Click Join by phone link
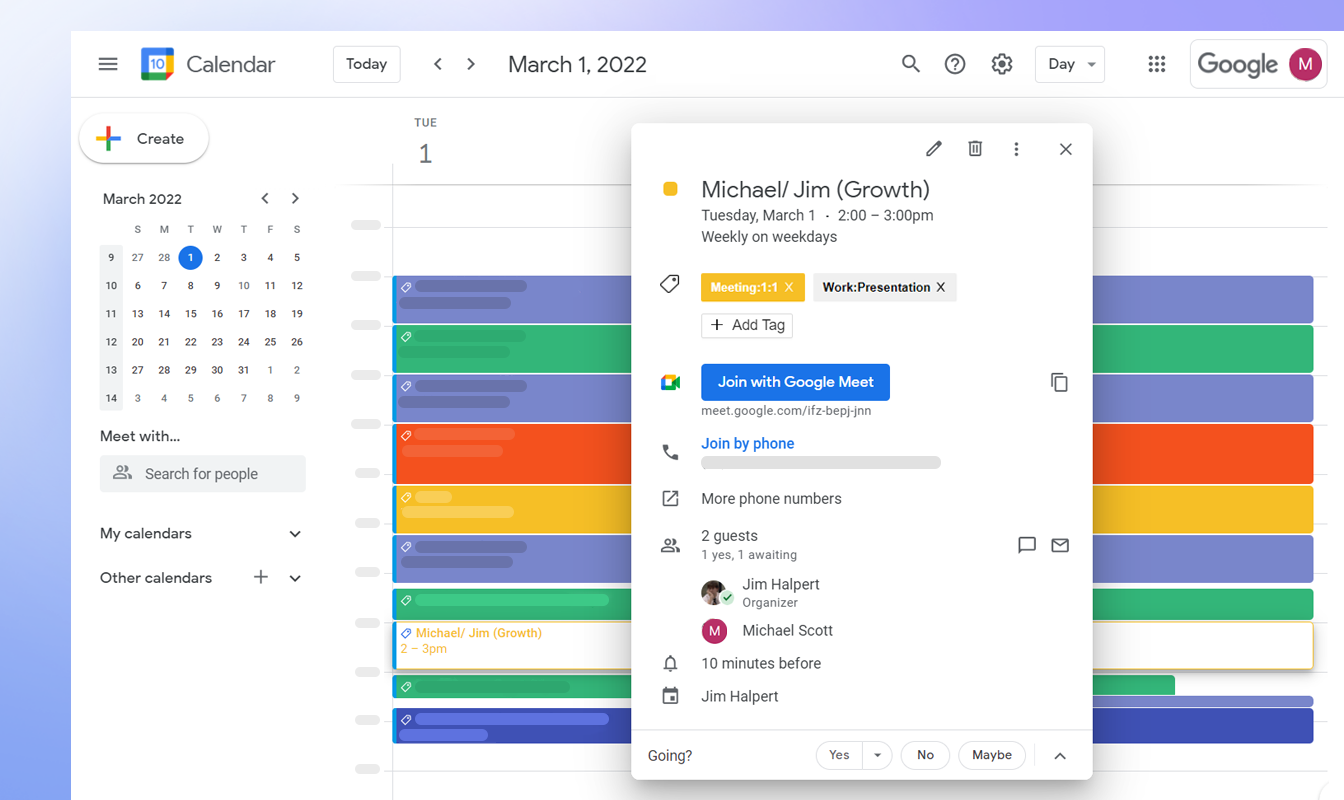This screenshot has width=1344, height=800. pos(748,444)
